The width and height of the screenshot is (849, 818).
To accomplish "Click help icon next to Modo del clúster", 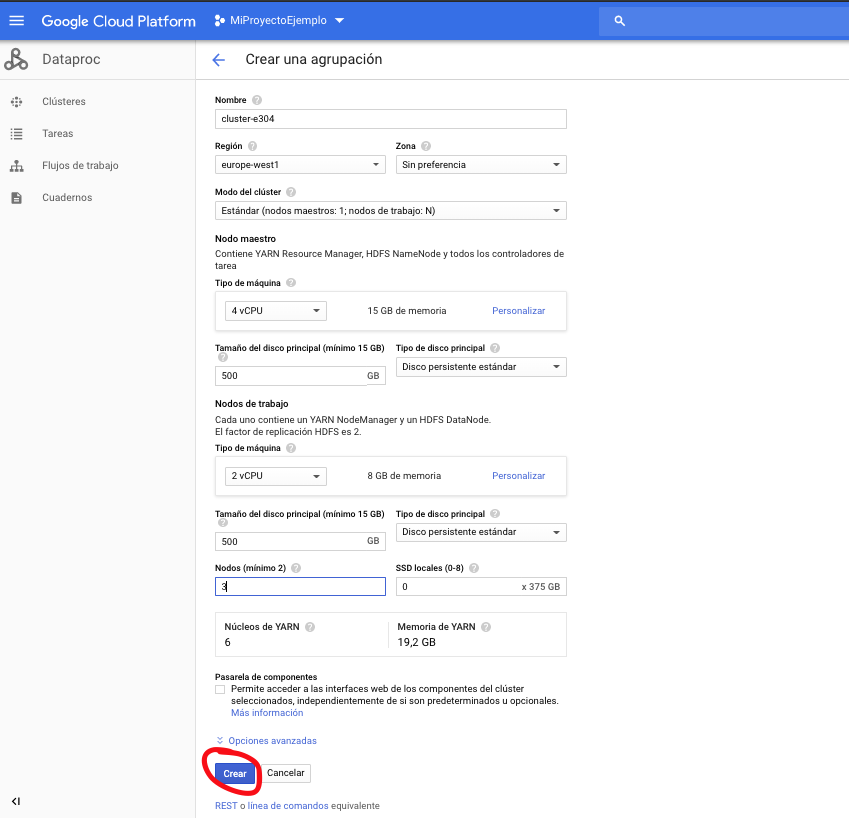I will point(291,192).
